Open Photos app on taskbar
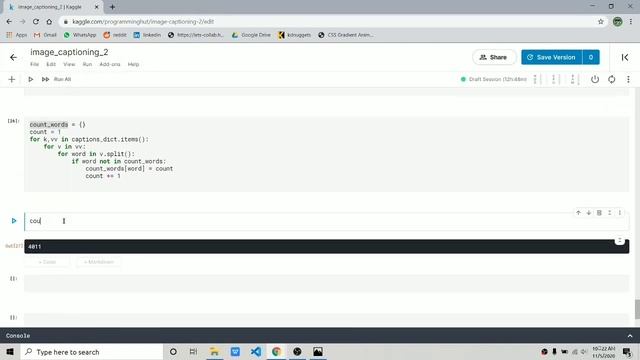This screenshot has height=360, width=640. click(x=318, y=352)
